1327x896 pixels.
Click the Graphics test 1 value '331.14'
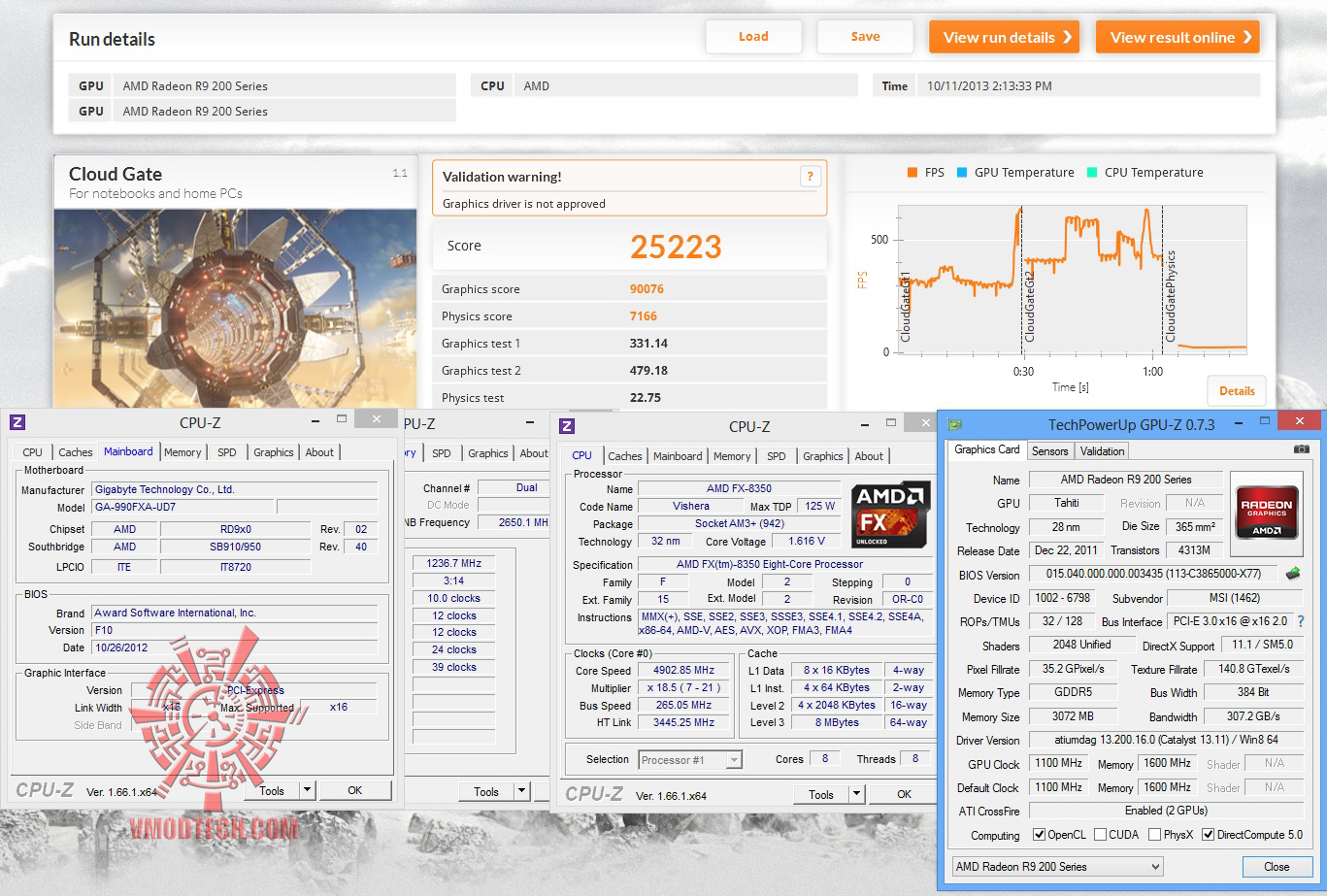648,344
